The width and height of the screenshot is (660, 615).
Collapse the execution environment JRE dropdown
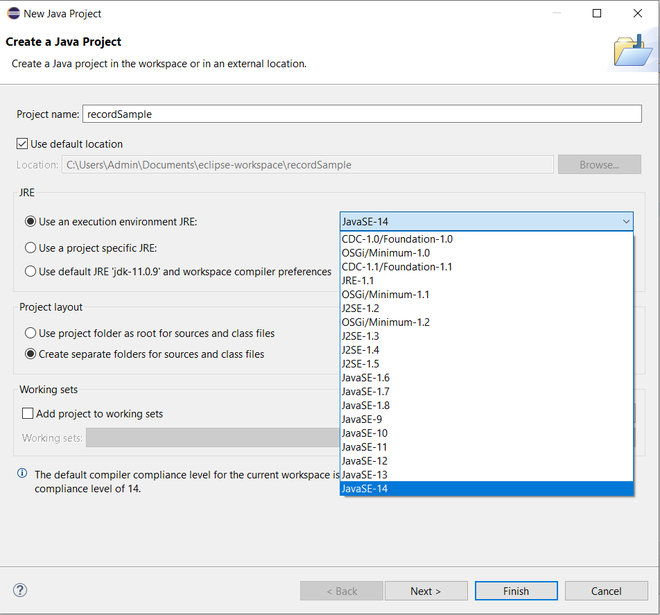pyautogui.click(x=626, y=222)
